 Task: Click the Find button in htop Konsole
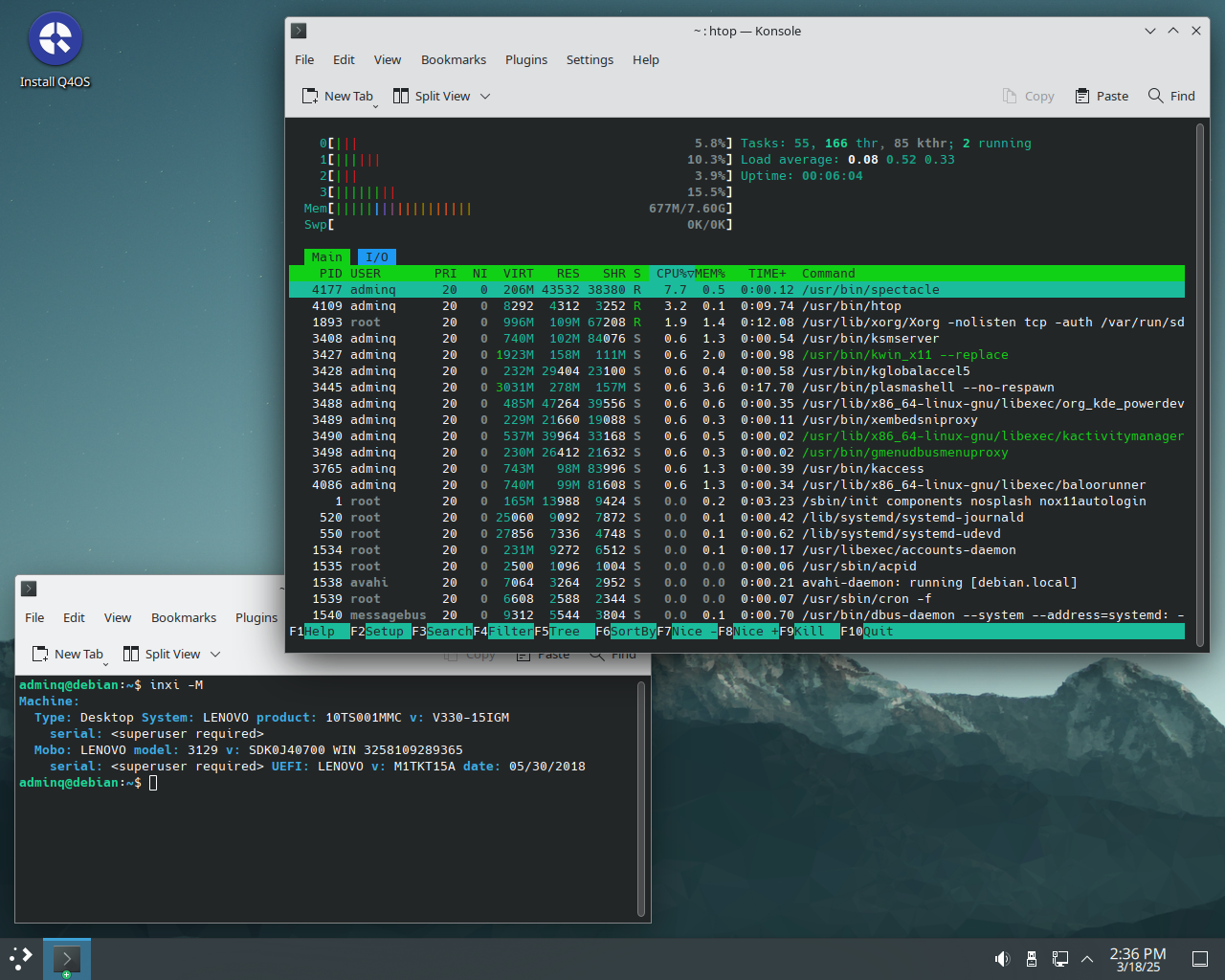pos(1171,96)
